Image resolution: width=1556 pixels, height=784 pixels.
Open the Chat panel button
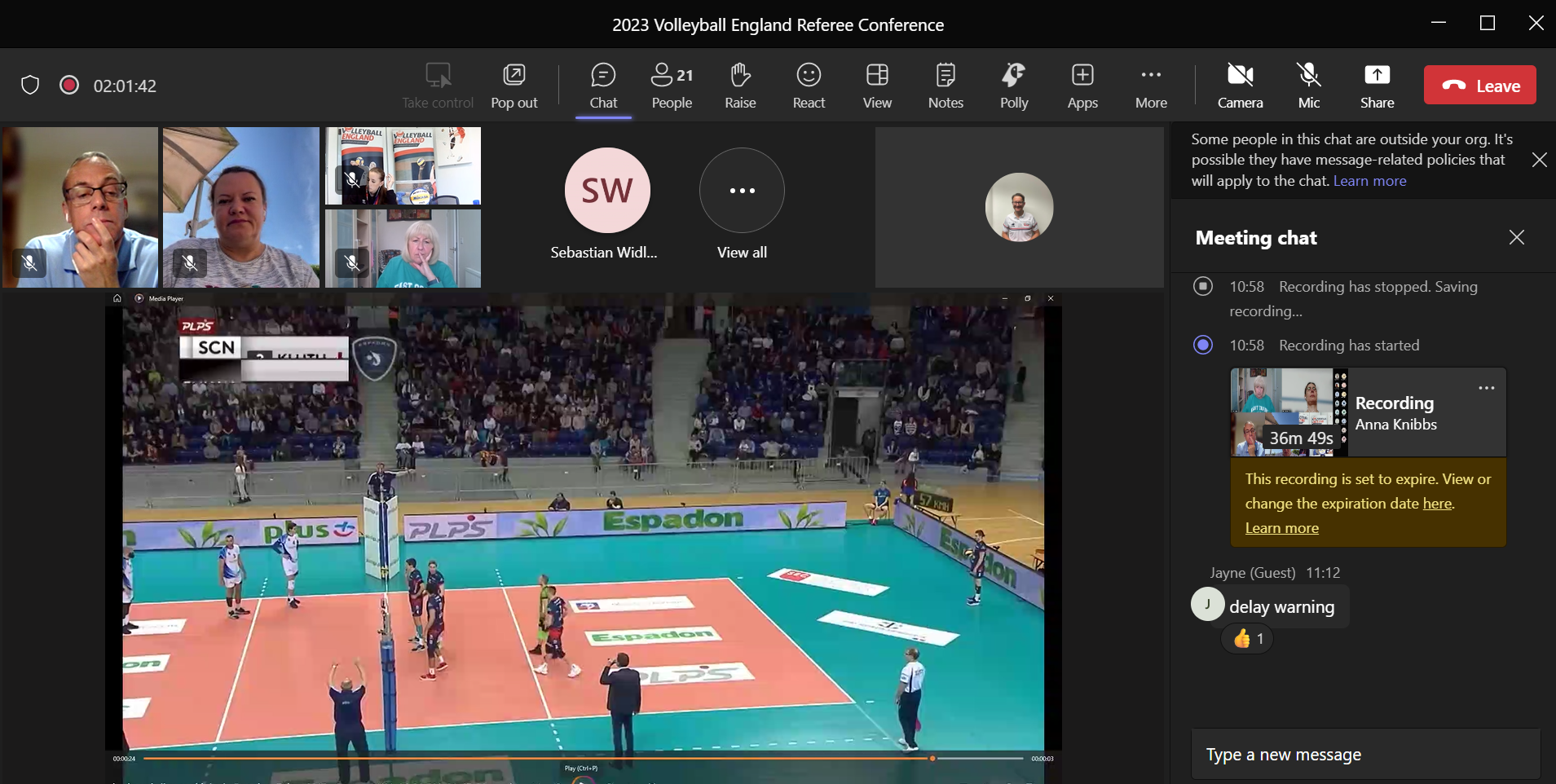(x=603, y=86)
